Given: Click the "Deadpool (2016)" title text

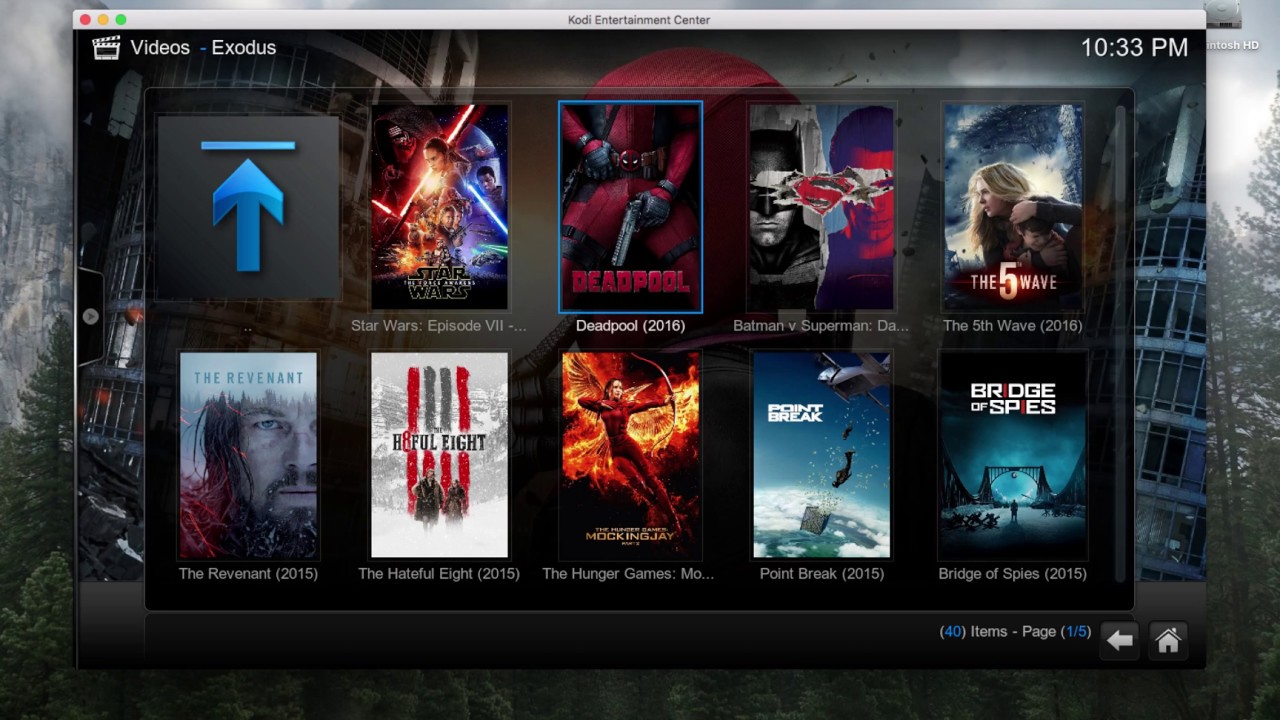Looking at the screenshot, I should [630, 326].
